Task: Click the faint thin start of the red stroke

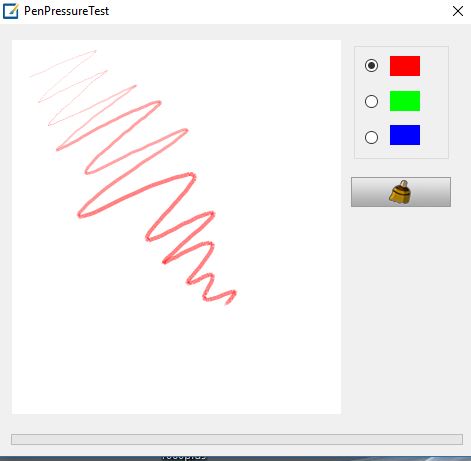Action: point(32,76)
